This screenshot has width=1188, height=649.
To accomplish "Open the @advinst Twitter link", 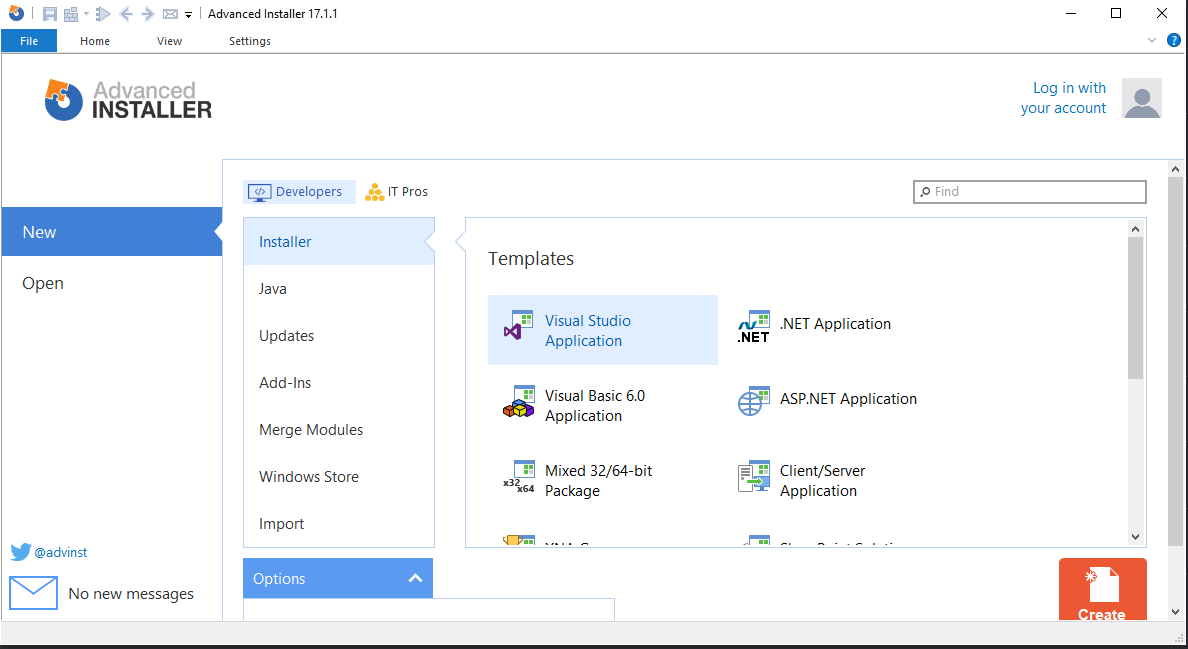I will [x=61, y=552].
